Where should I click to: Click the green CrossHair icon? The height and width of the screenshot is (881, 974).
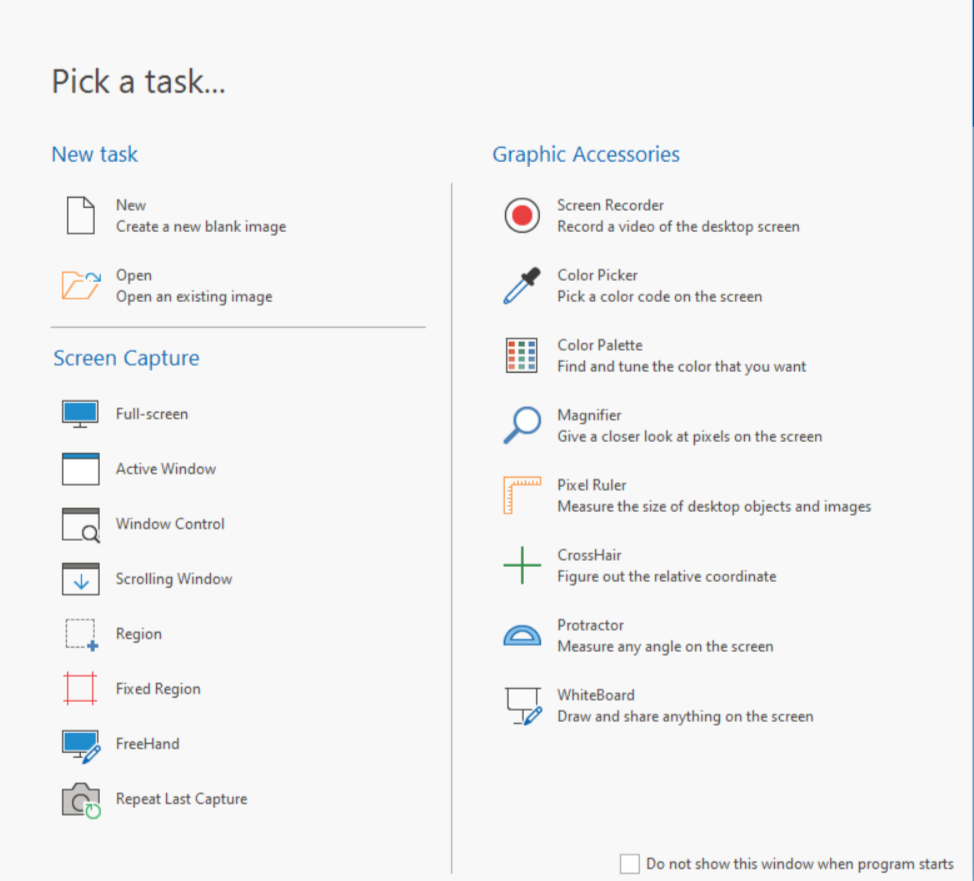point(522,565)
